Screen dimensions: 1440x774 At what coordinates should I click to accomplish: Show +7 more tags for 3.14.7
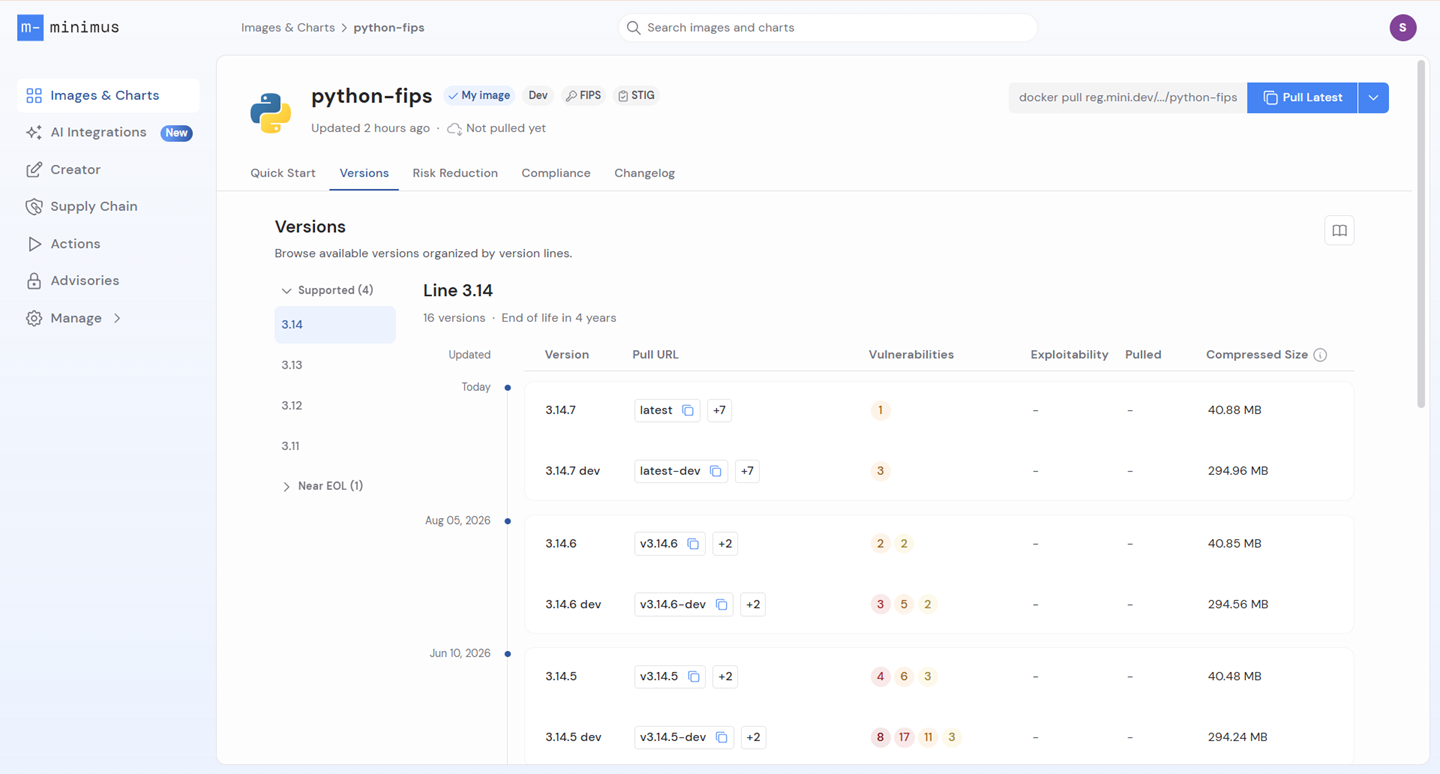pos(719,411)
